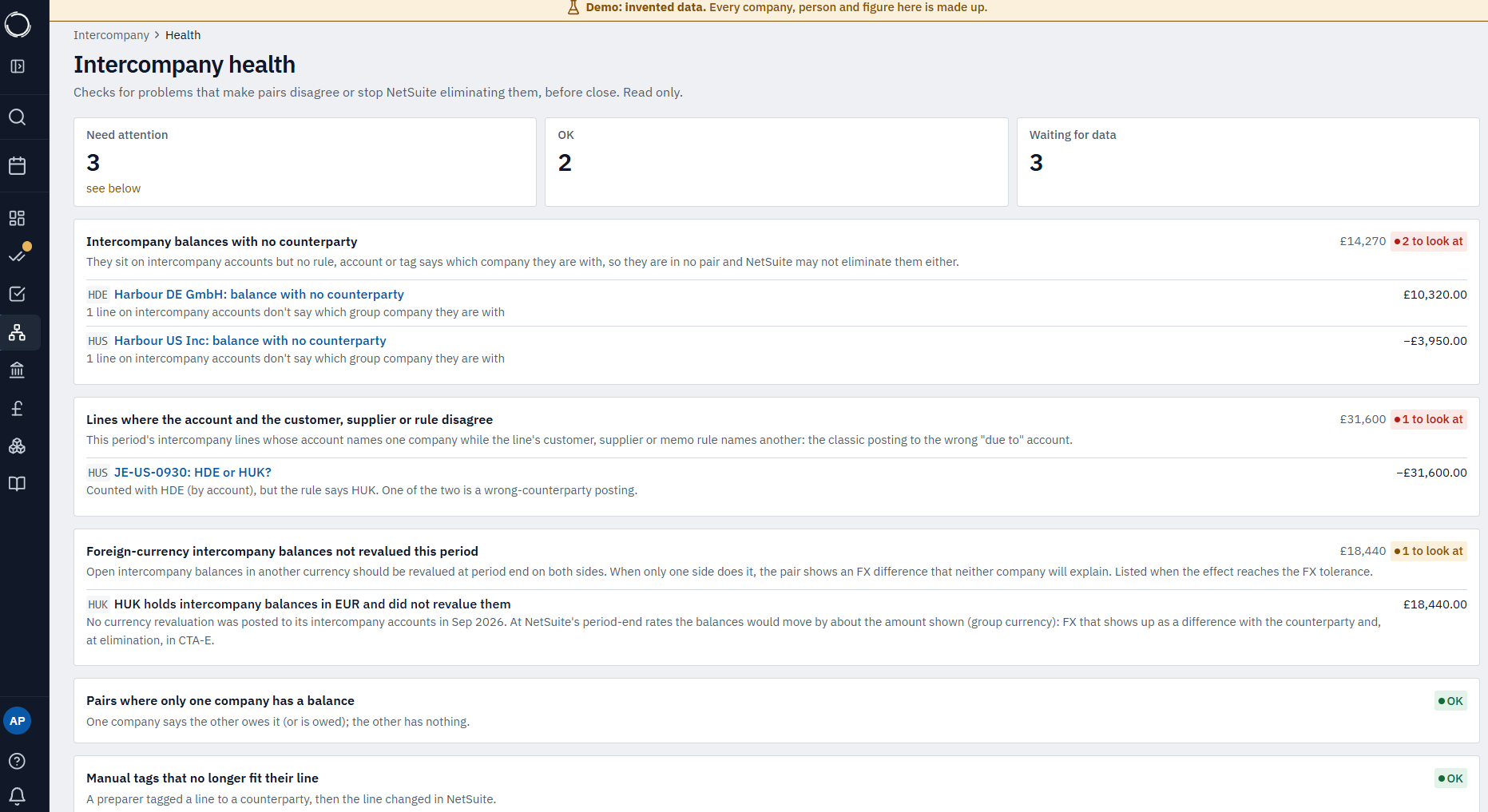The width and height of the screenshot is (1488, 812).
Task: Go to Intercompany in the breadcrumb
Action: tap(111, 35)
